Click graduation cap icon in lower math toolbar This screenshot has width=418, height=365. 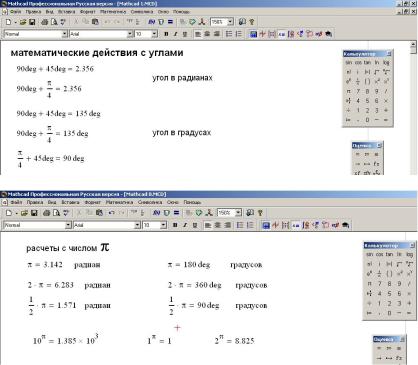[345, 225]
